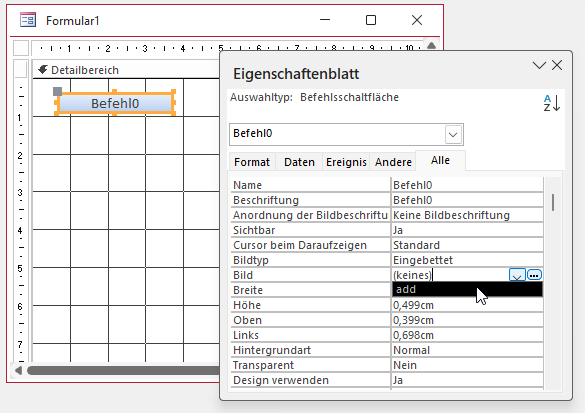Click the Sichtbar value Ja
Viewport: 585px width, 413px height.
pyautogui.click(x=467, y=230)
